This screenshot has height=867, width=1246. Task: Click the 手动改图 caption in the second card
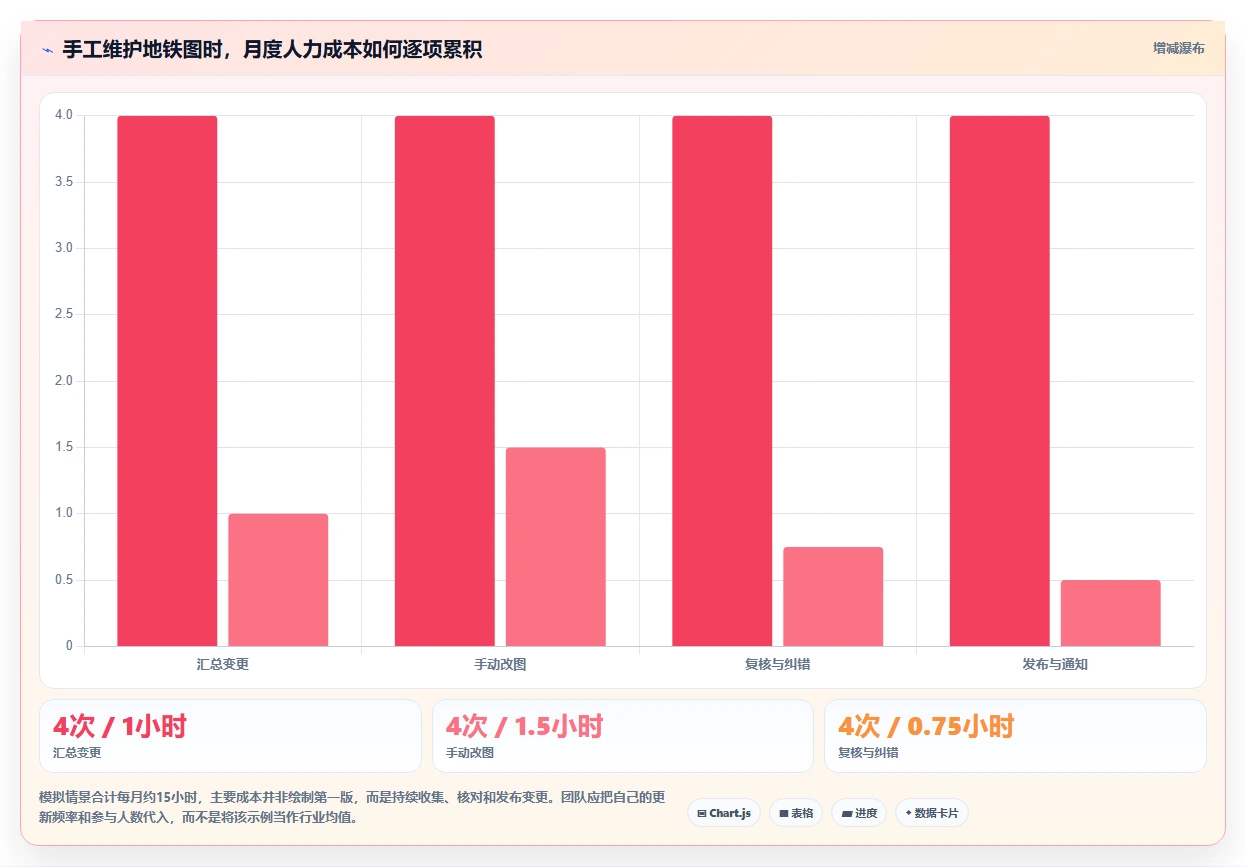[470, 753]
